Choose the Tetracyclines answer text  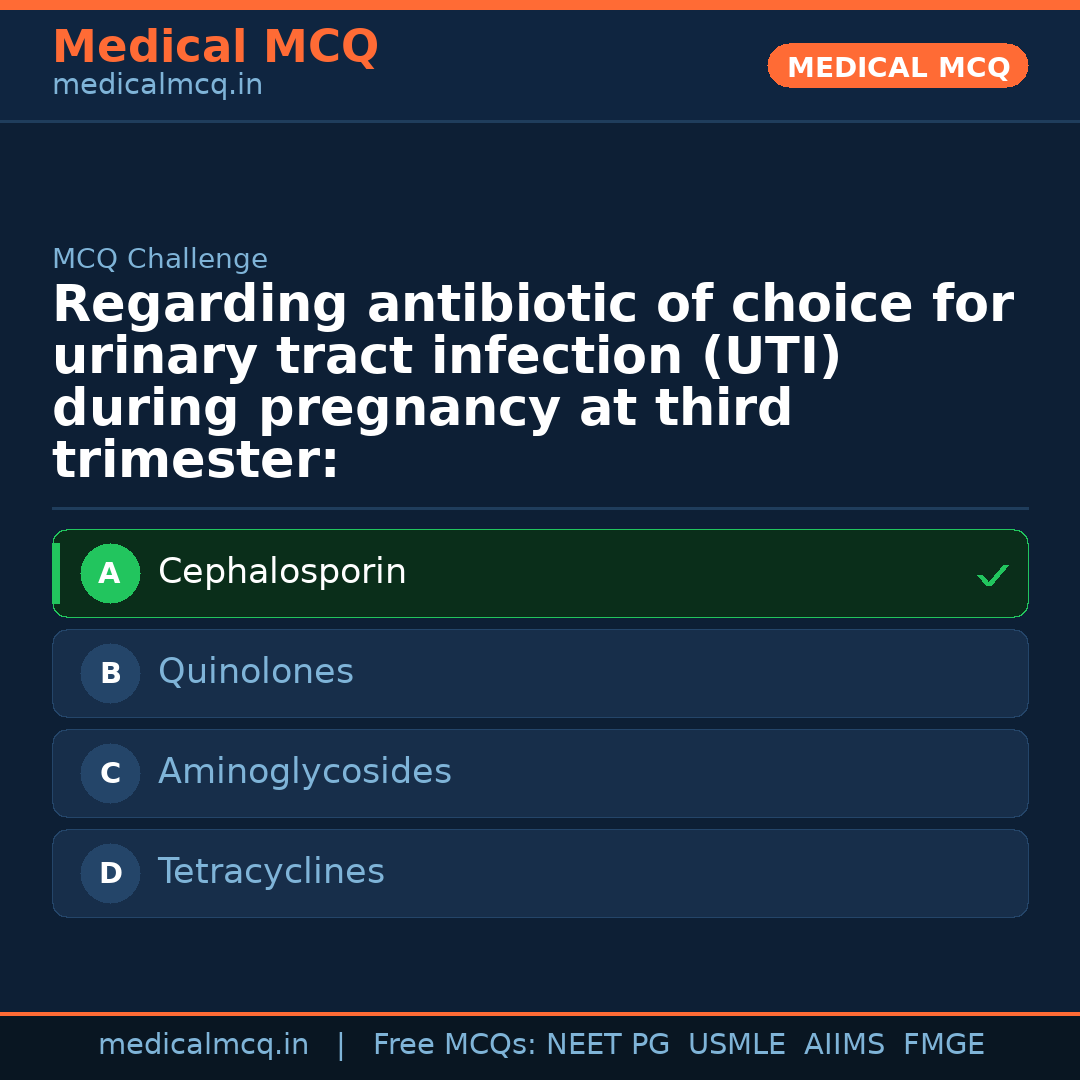point(271,872)
